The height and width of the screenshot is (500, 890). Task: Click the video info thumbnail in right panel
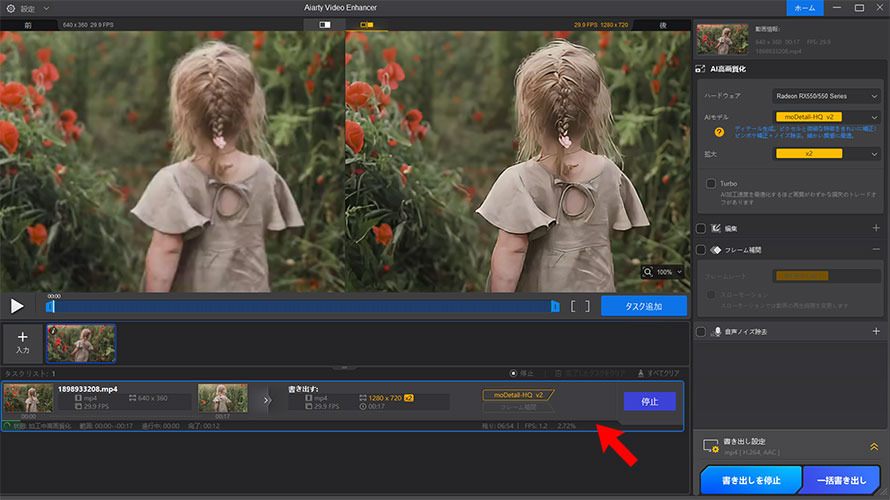723,39
